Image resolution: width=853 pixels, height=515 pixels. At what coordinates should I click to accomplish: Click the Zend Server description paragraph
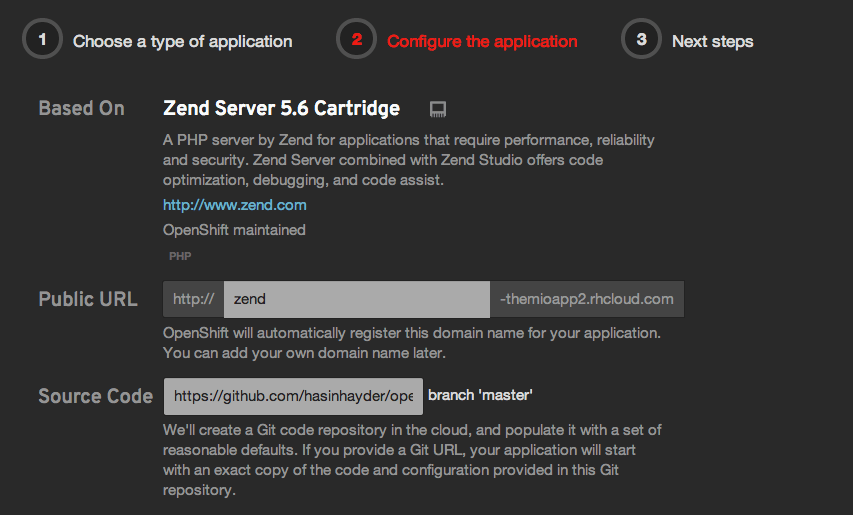point(409,160)
